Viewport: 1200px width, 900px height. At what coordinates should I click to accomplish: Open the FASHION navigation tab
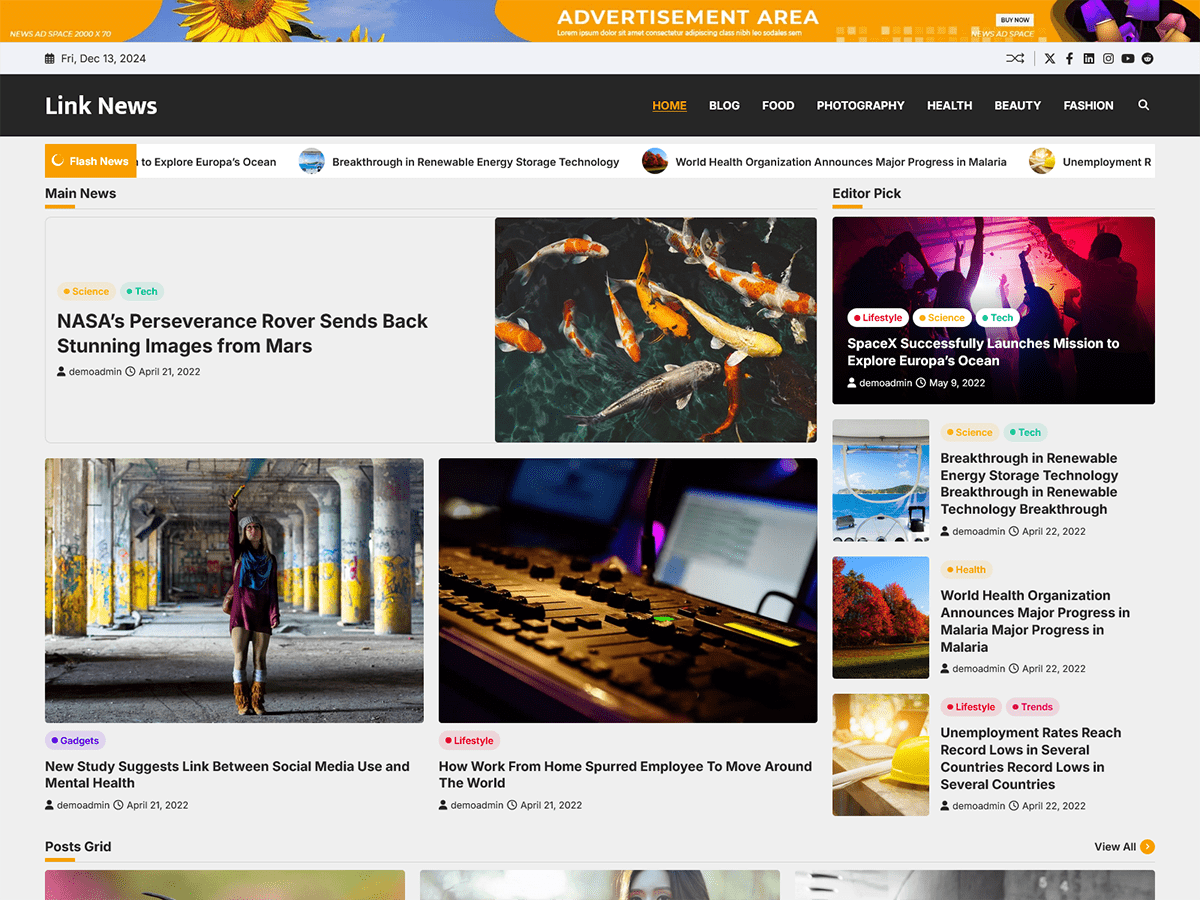click(x=1088, y=105)
